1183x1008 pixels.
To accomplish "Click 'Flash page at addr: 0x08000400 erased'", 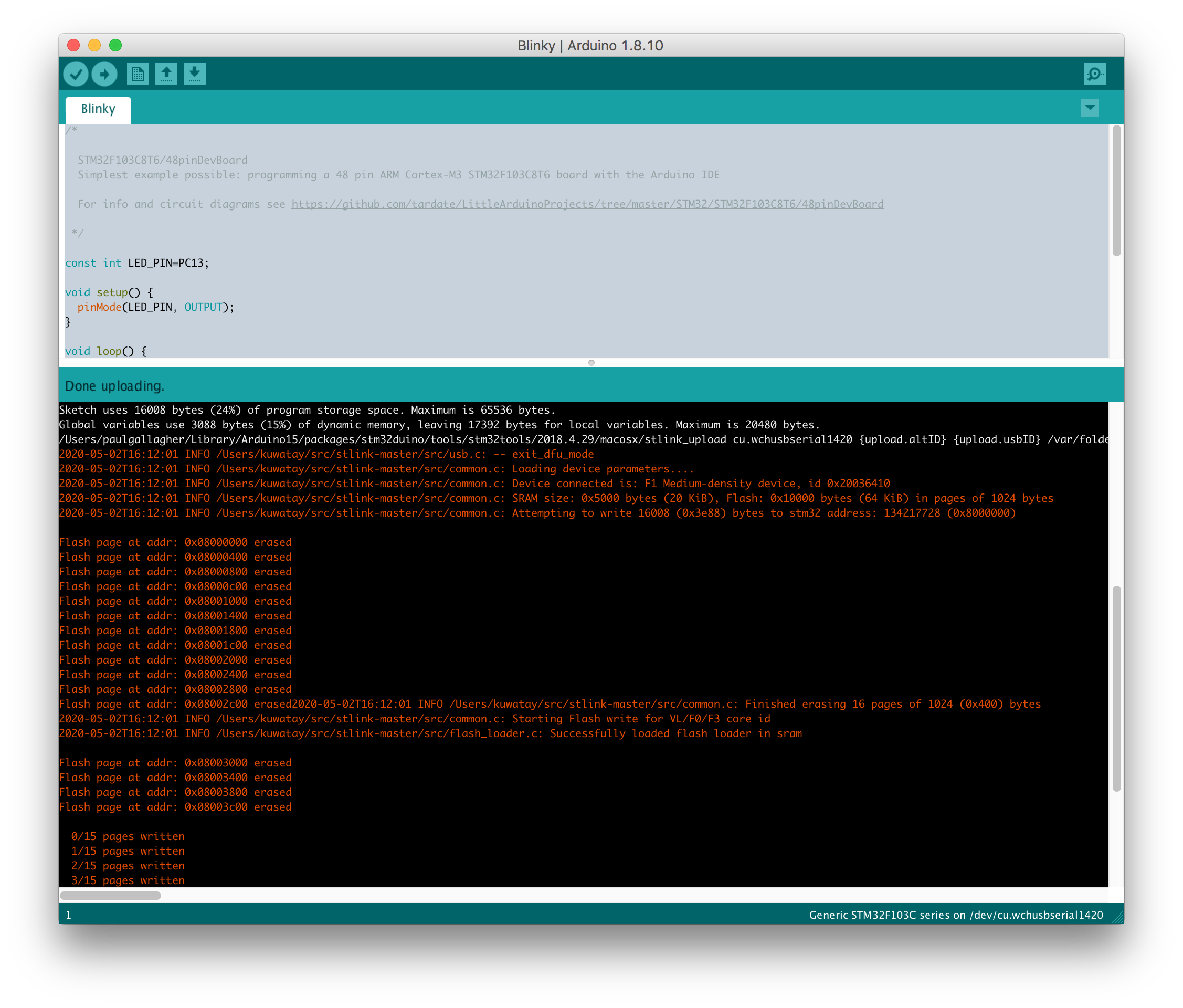I will coord(175,557).
